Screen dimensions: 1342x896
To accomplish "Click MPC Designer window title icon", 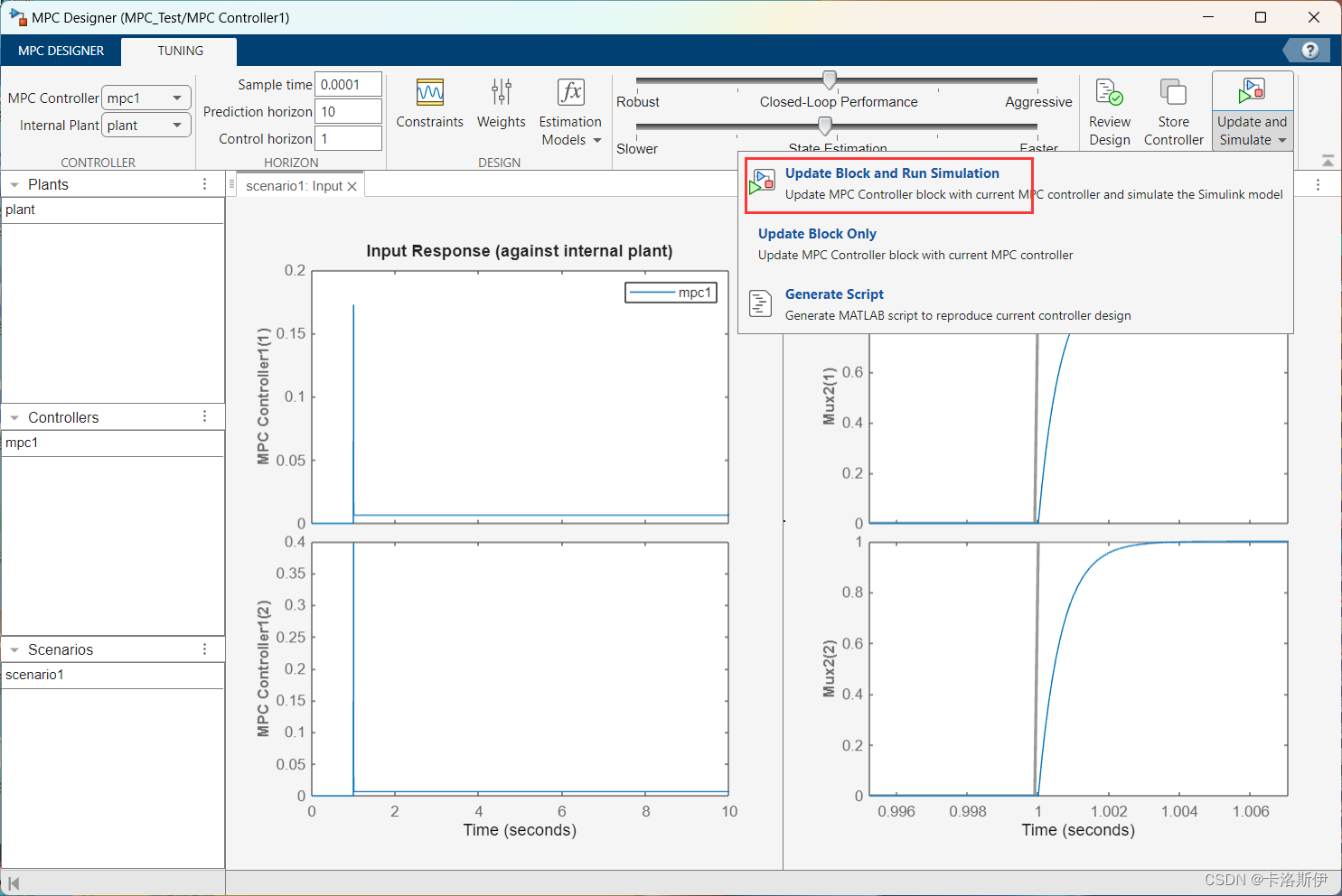I will tap(17, 17).
